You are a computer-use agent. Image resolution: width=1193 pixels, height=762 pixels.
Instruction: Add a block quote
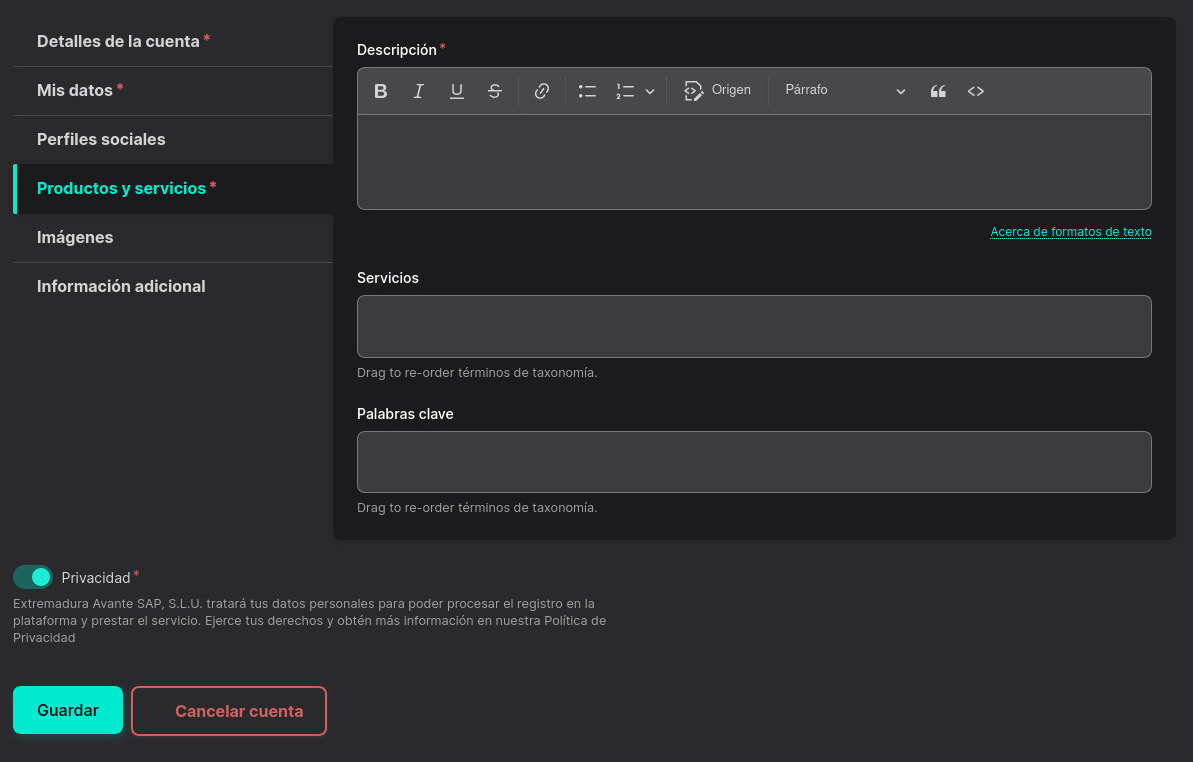[x=938, y=91]
